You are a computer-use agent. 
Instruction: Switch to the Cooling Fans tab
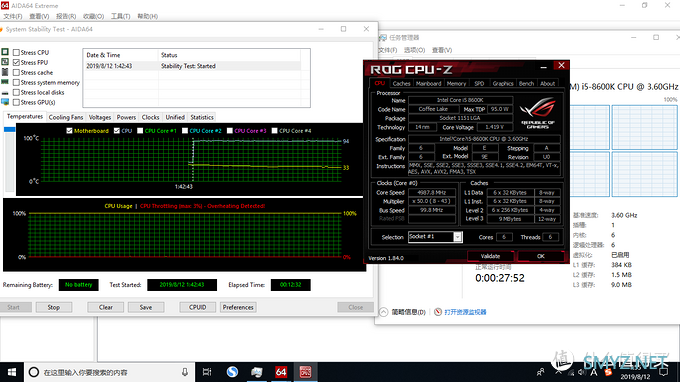point(65,117)
